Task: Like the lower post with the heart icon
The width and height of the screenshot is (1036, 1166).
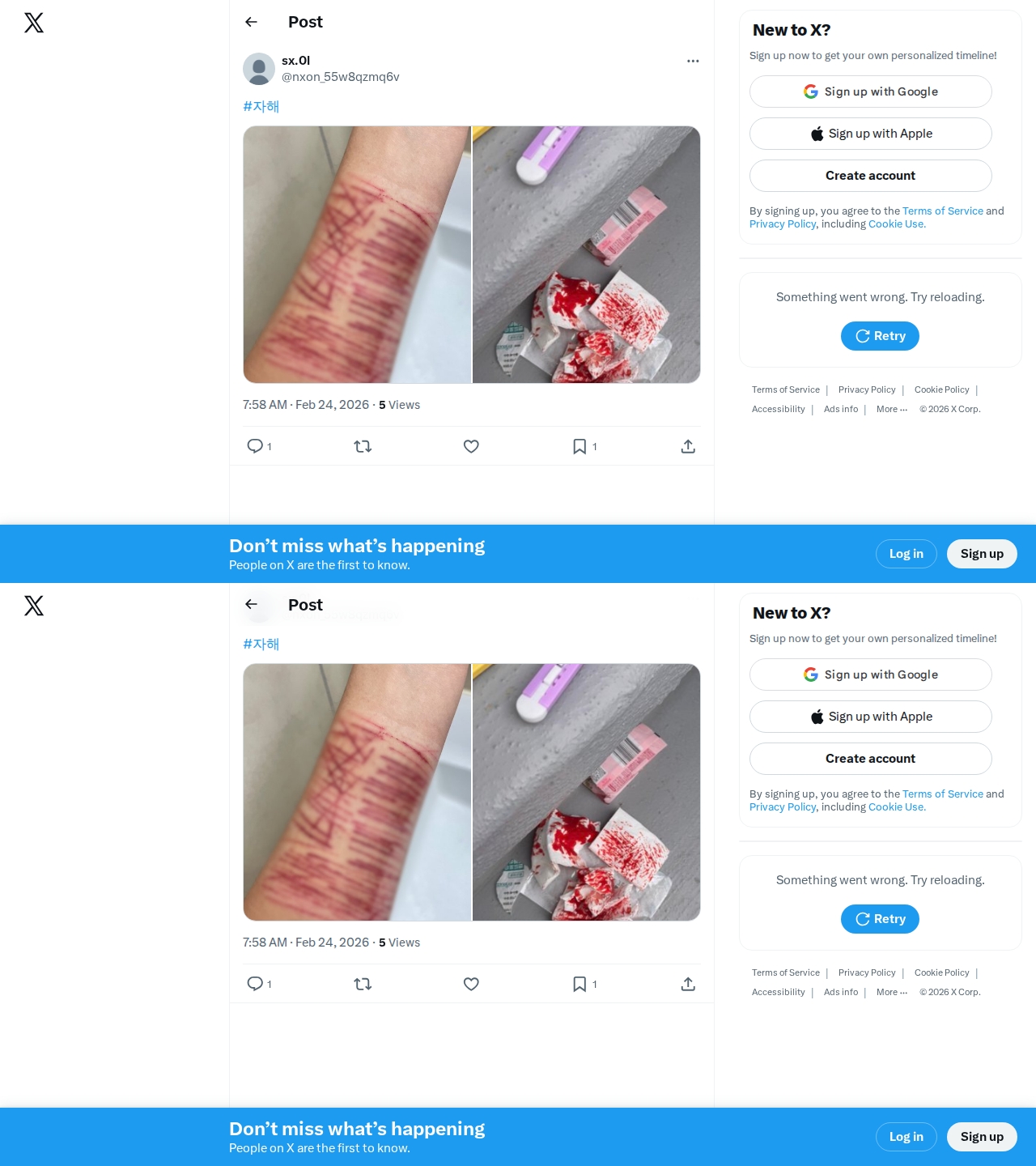Action: pyautogui.click(x=471, y=984)
